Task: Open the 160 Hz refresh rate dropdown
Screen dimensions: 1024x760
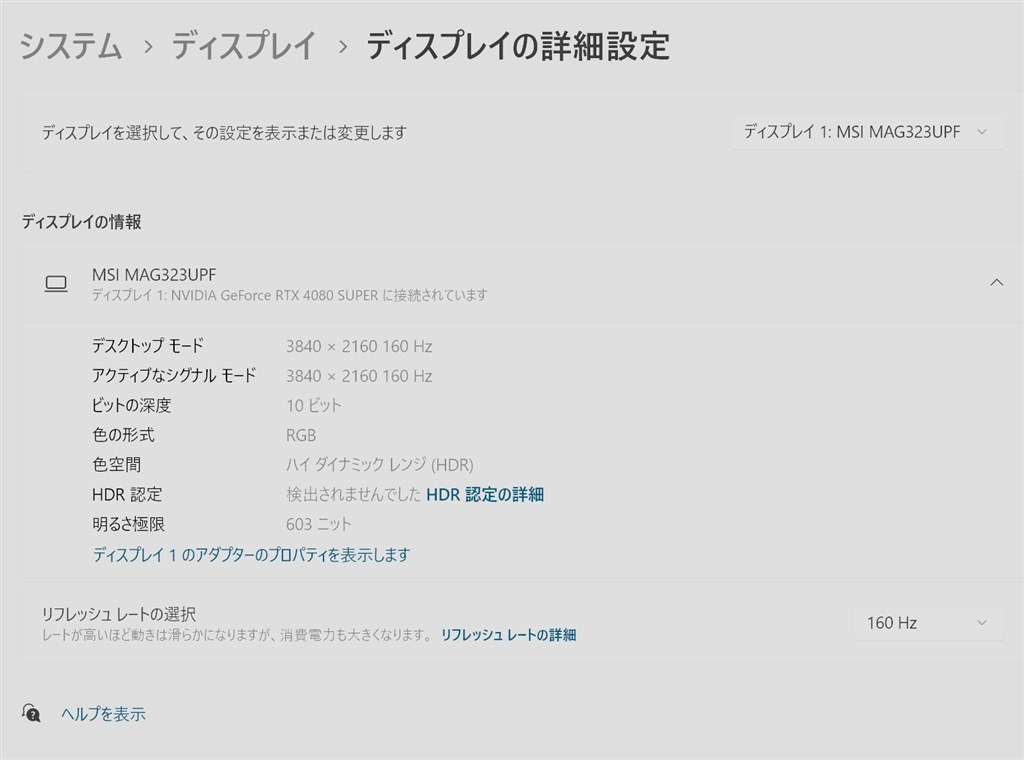Action: [x=927, y=622]
